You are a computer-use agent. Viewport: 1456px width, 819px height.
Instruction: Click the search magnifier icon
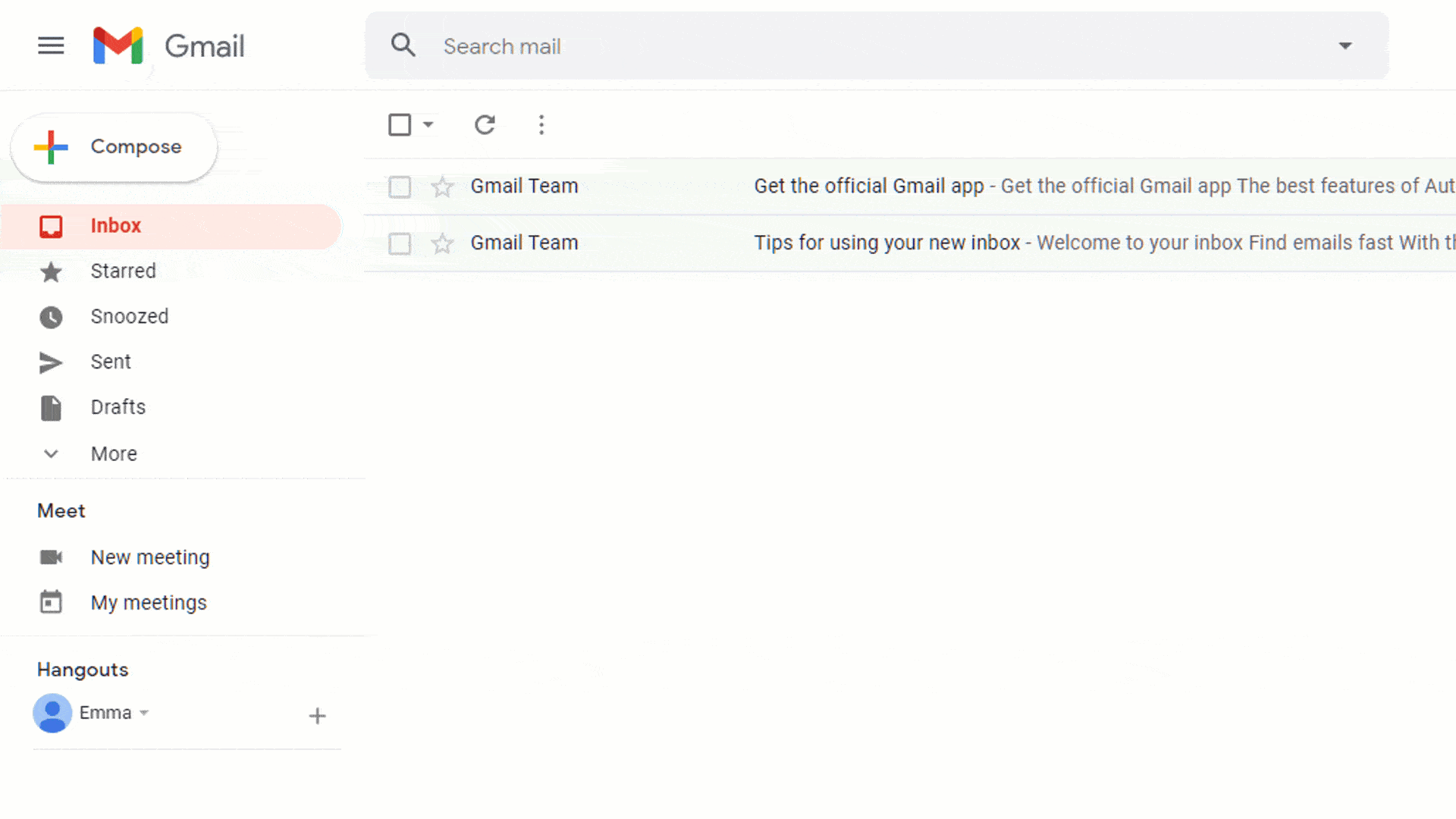[403, 45]
